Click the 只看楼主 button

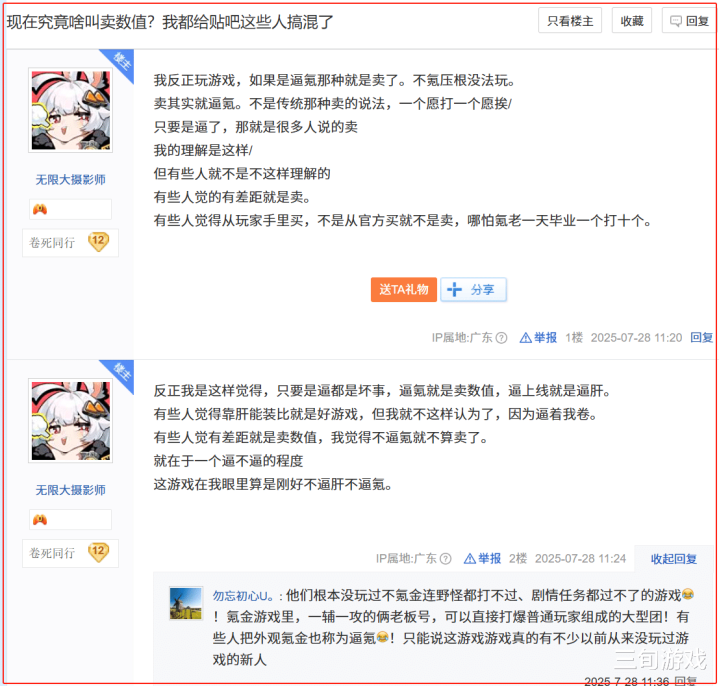[x=570, y=21]
